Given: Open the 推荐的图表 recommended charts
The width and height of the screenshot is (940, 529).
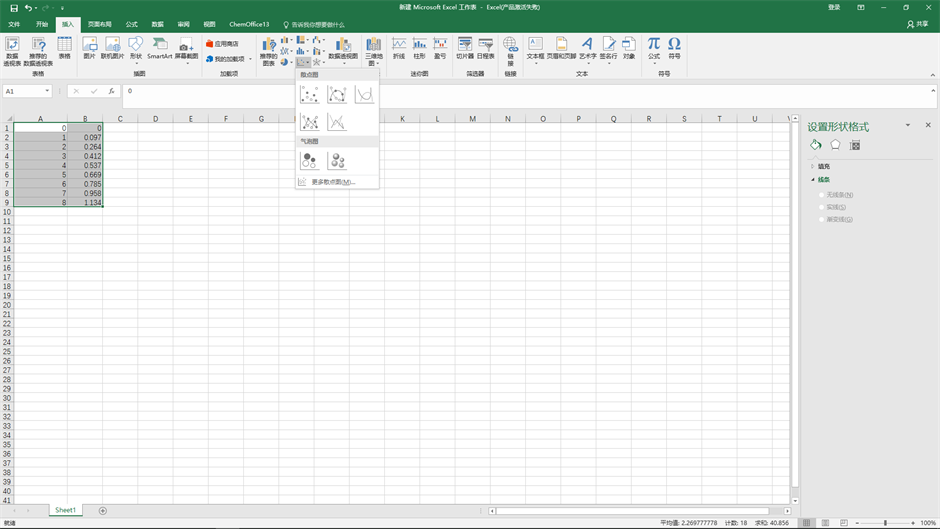Looking at the screenshot, I should [268, 51].
